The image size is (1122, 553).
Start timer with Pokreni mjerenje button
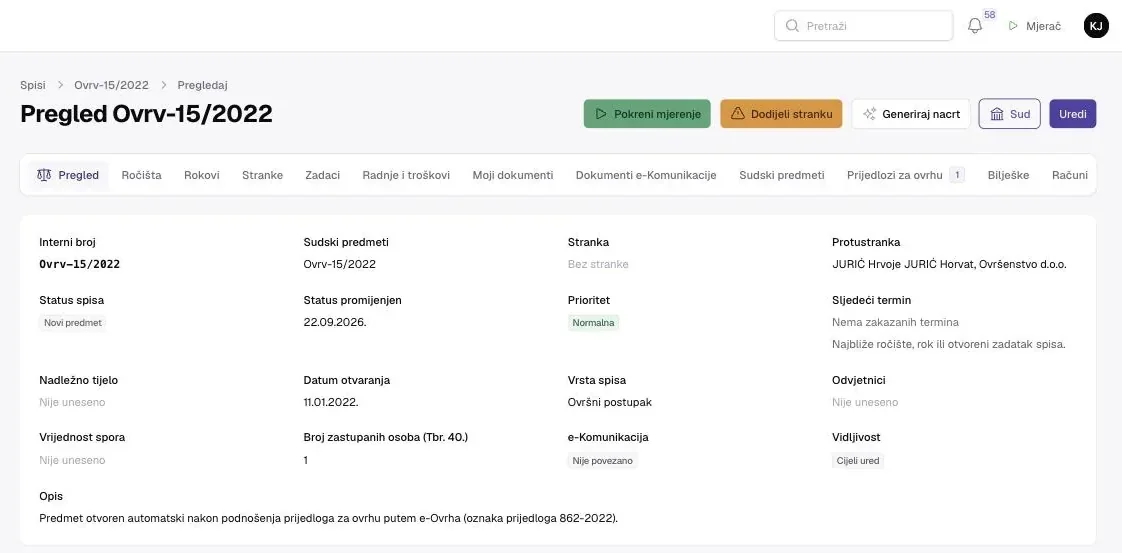coord(647,114)
